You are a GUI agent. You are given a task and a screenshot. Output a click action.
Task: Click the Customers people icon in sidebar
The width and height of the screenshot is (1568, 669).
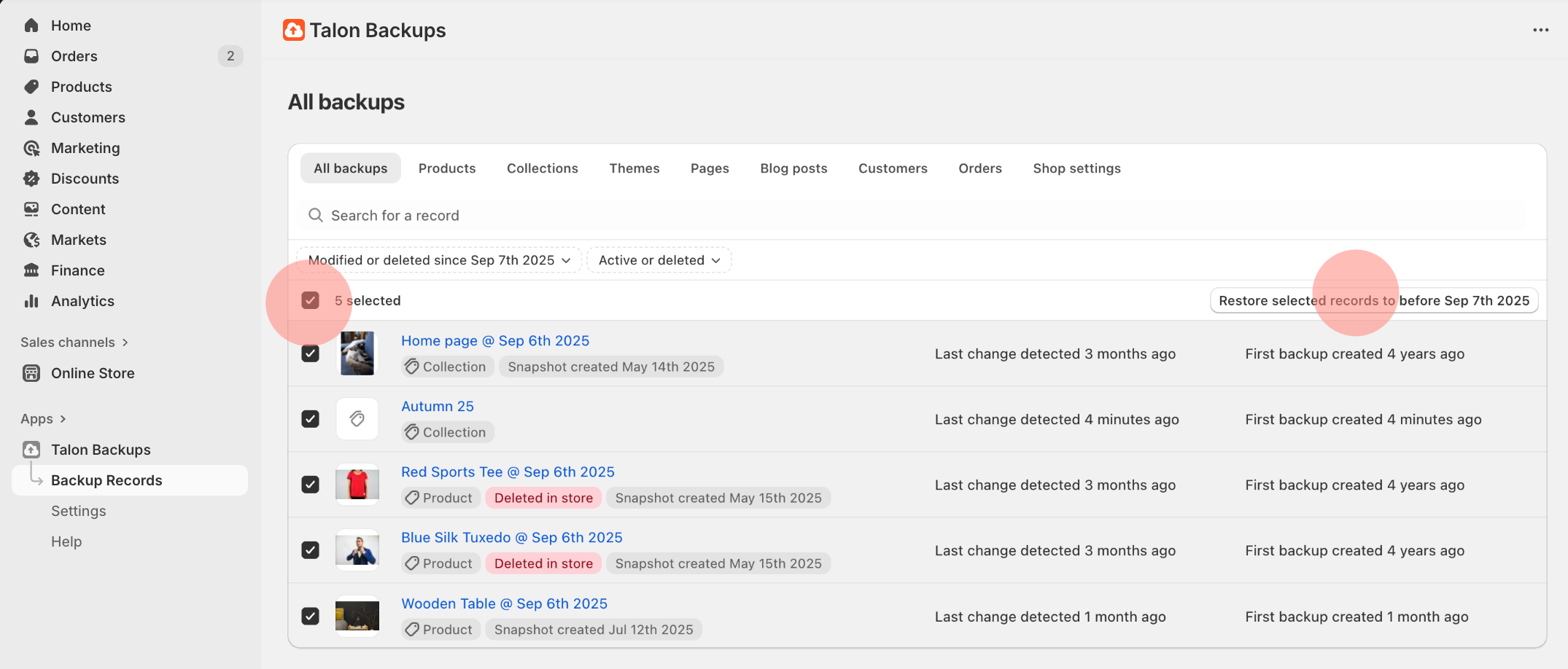coord(32,117)
